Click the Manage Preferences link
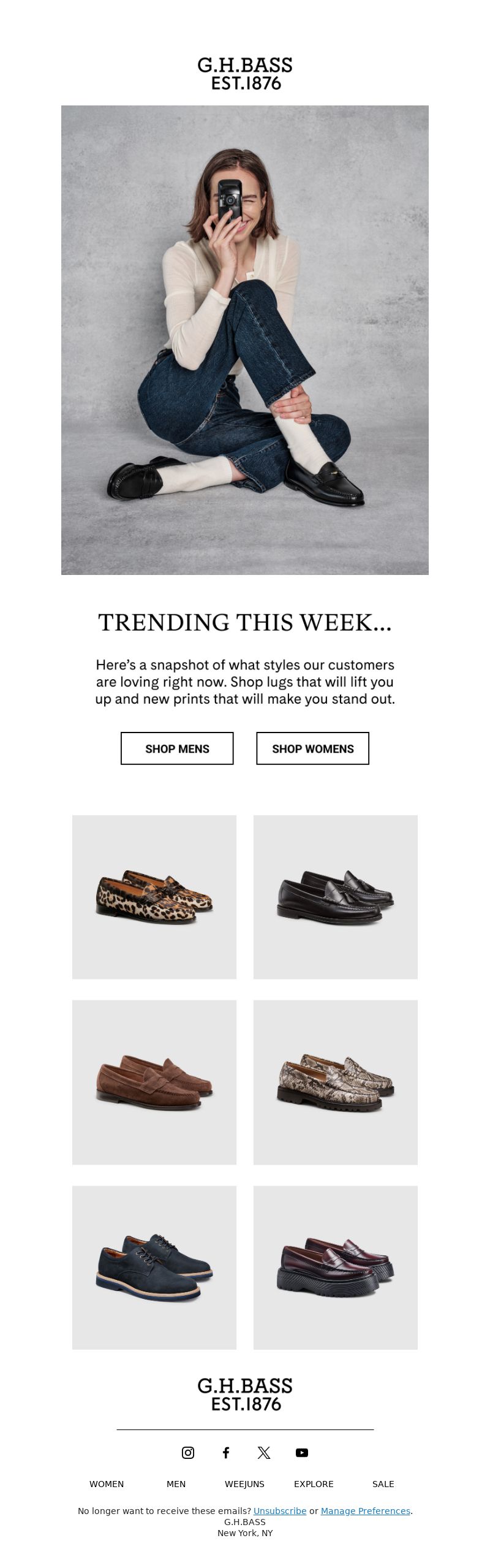 click(x=366, y=1511)
